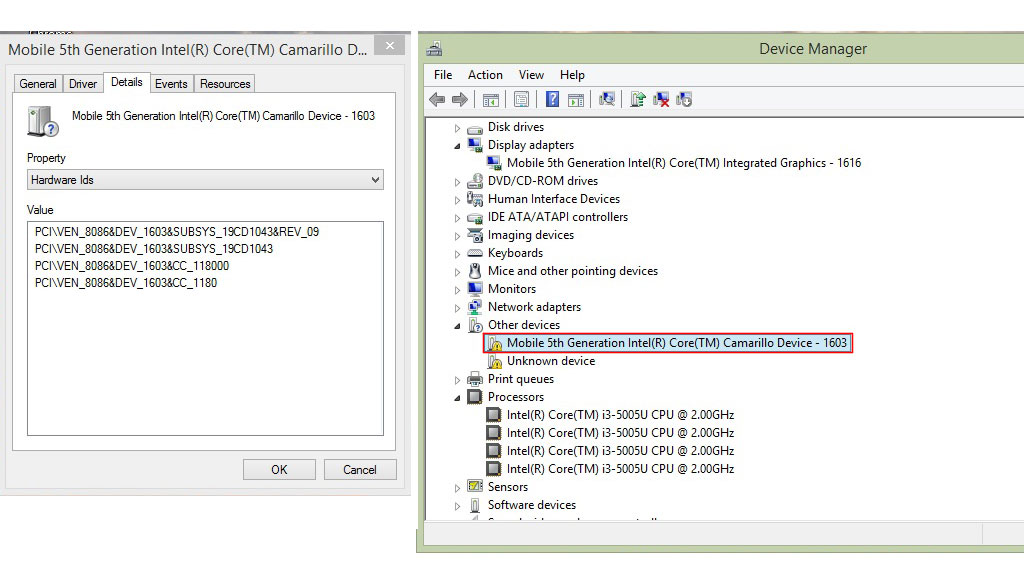The image size is (1024, 576).
Task: Click the Print queues printer icon
Action: [475, 379]
